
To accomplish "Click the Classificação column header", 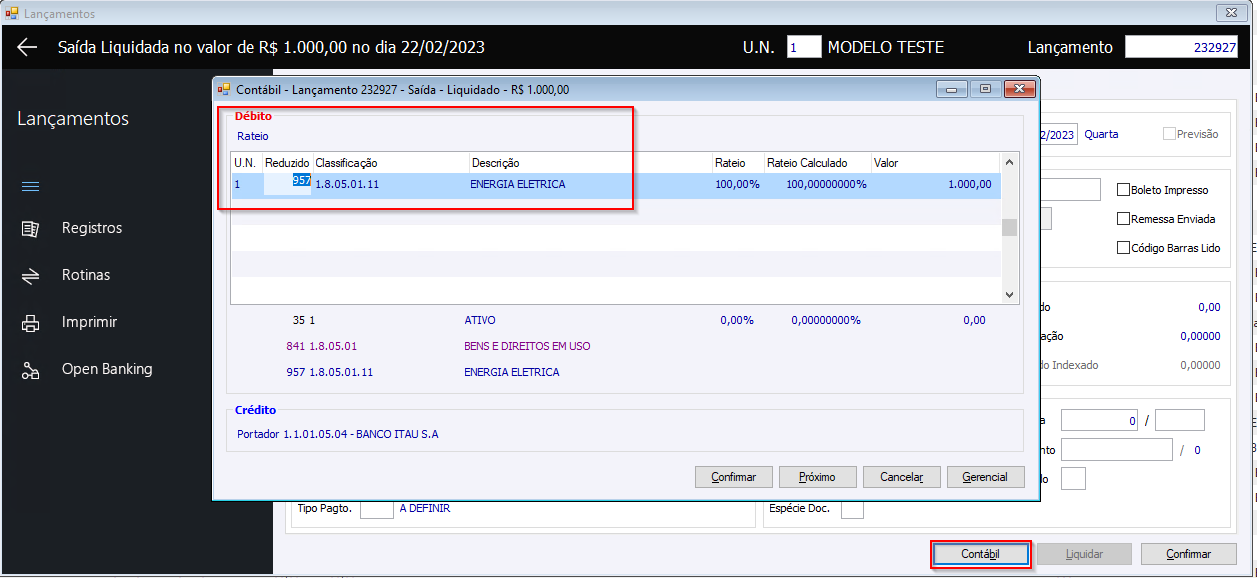I will pos(391,163).
